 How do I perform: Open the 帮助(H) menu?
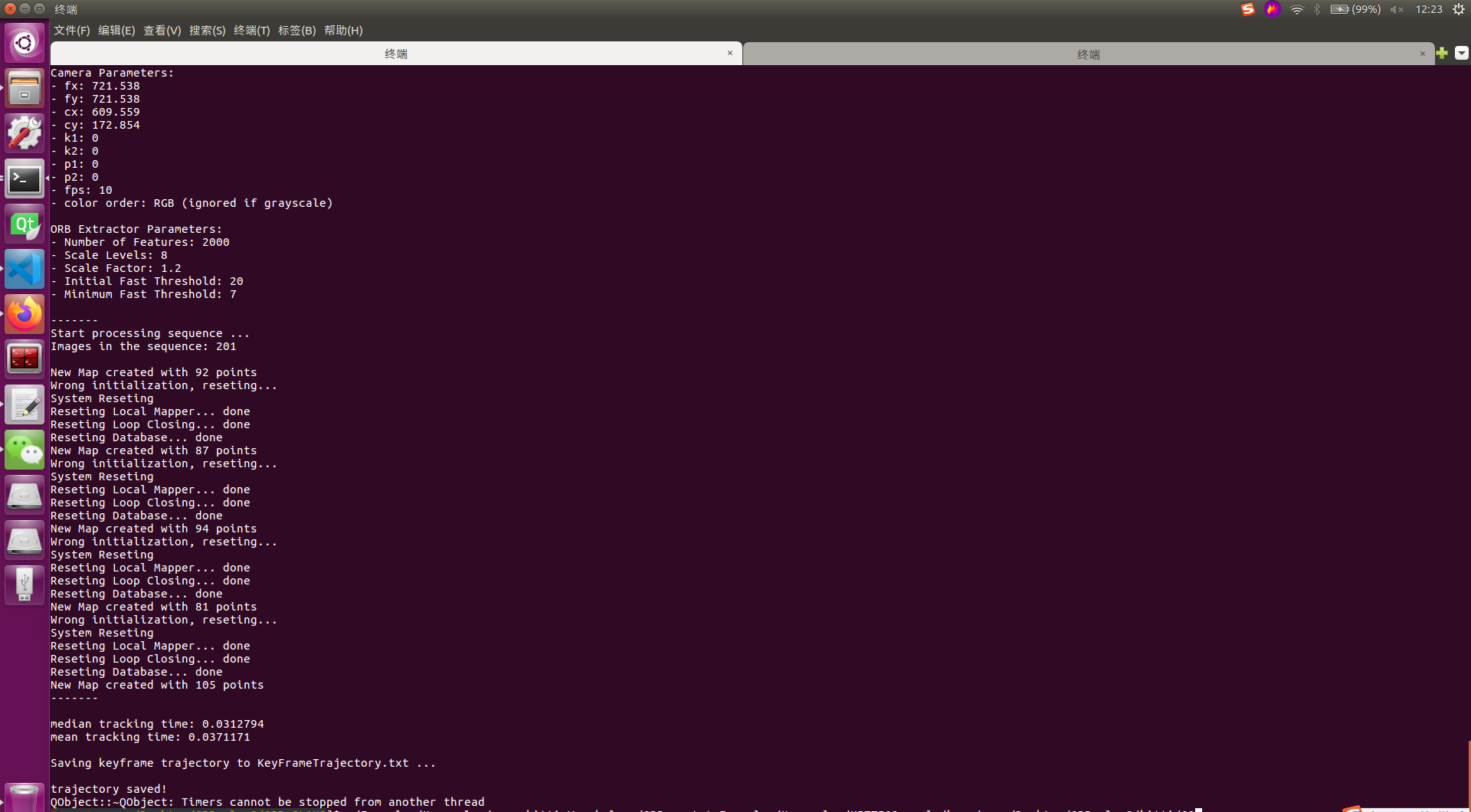coord(343,31)
